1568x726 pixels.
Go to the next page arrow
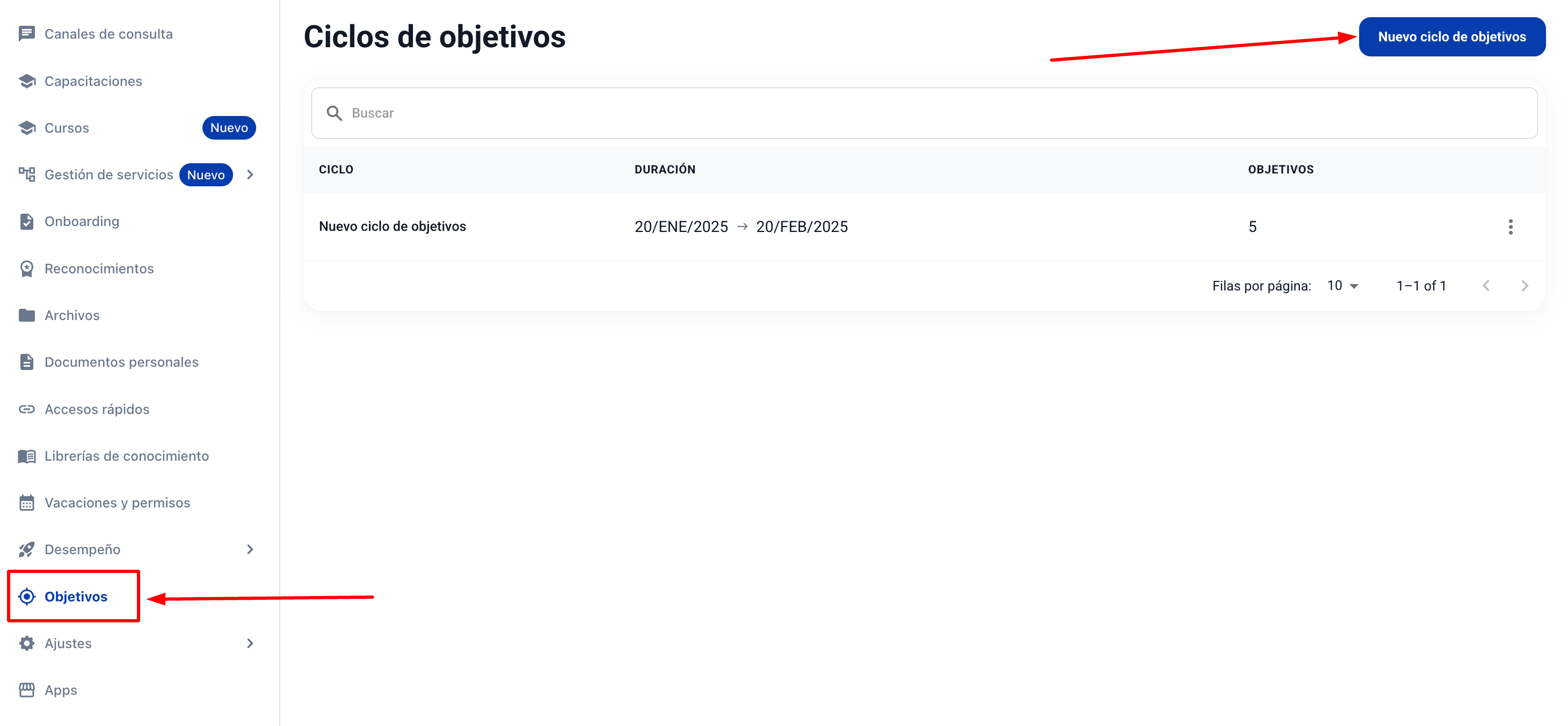point(1524,286)
